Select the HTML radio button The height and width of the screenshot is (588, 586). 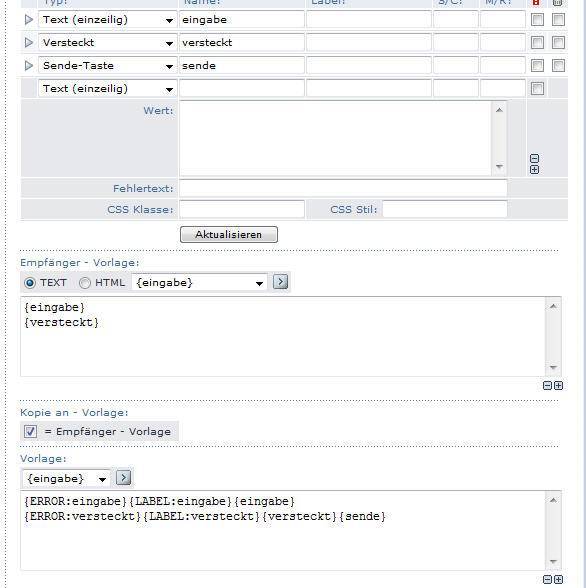coord(85,283)
